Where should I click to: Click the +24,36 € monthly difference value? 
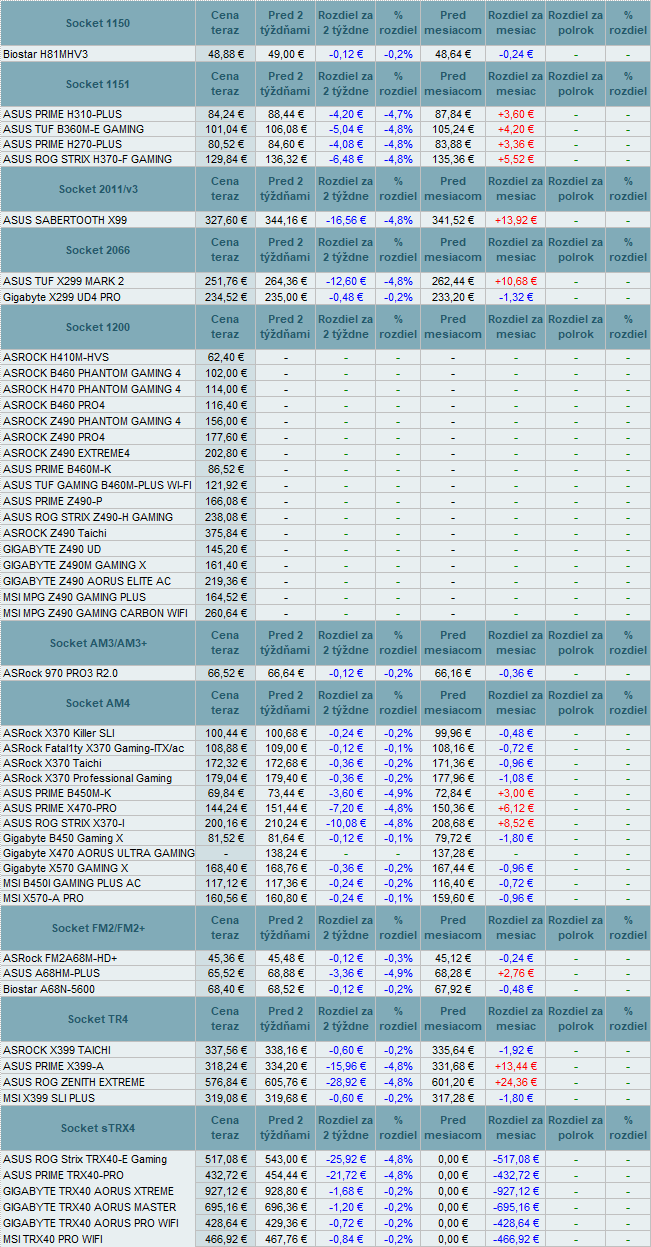tap(515, 1082)
